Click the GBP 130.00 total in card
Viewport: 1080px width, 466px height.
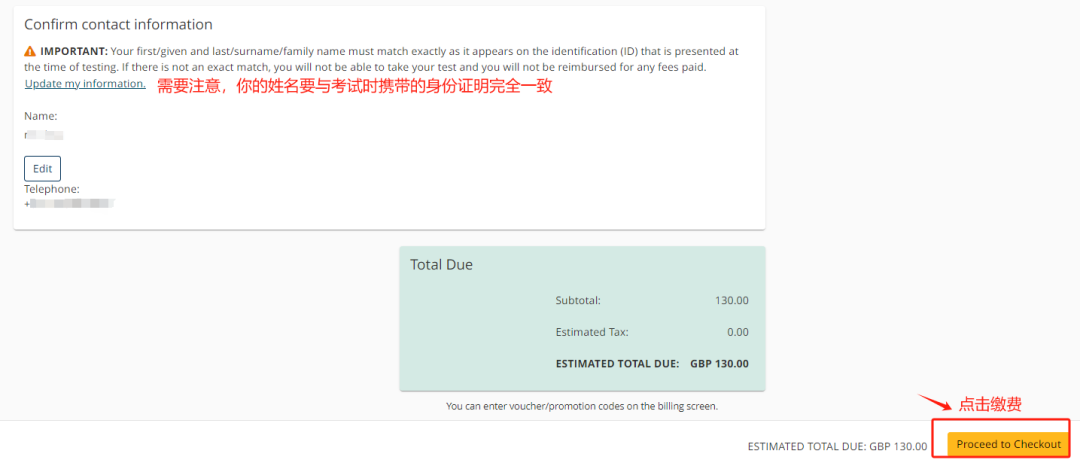pyautogui.click(x=719, y=364)
